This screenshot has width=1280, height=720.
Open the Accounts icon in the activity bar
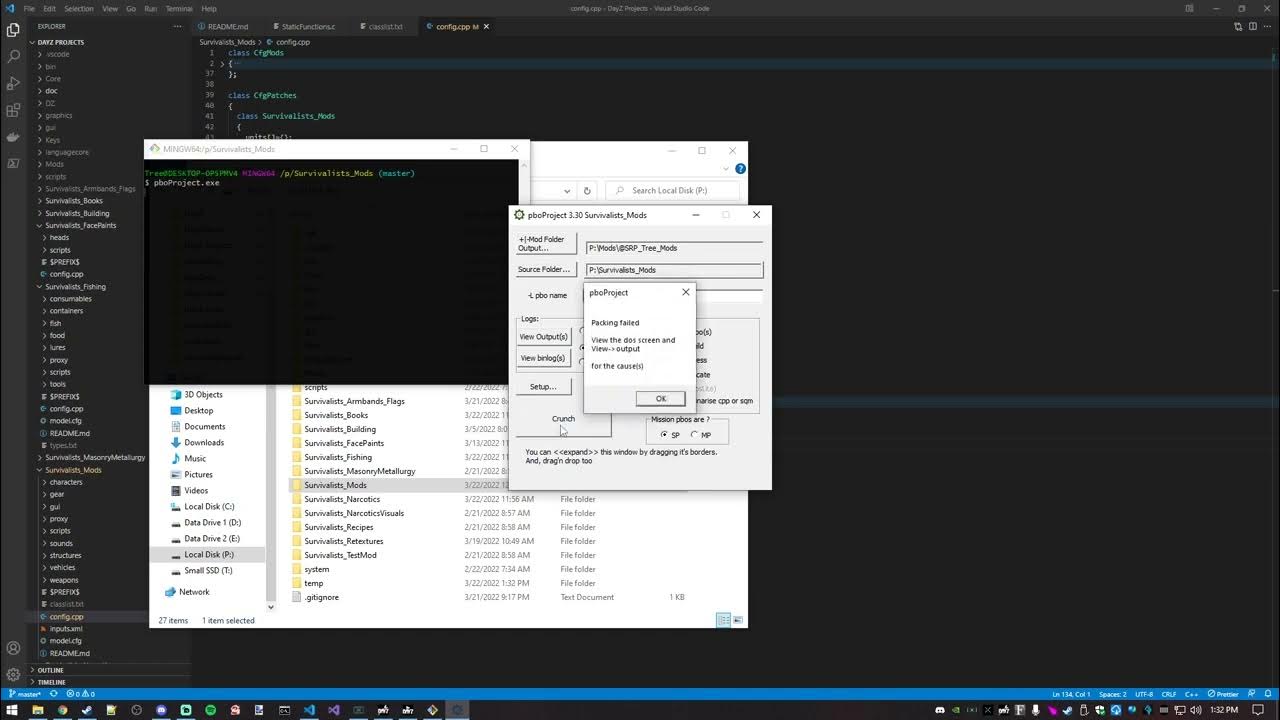coord(13,649)
